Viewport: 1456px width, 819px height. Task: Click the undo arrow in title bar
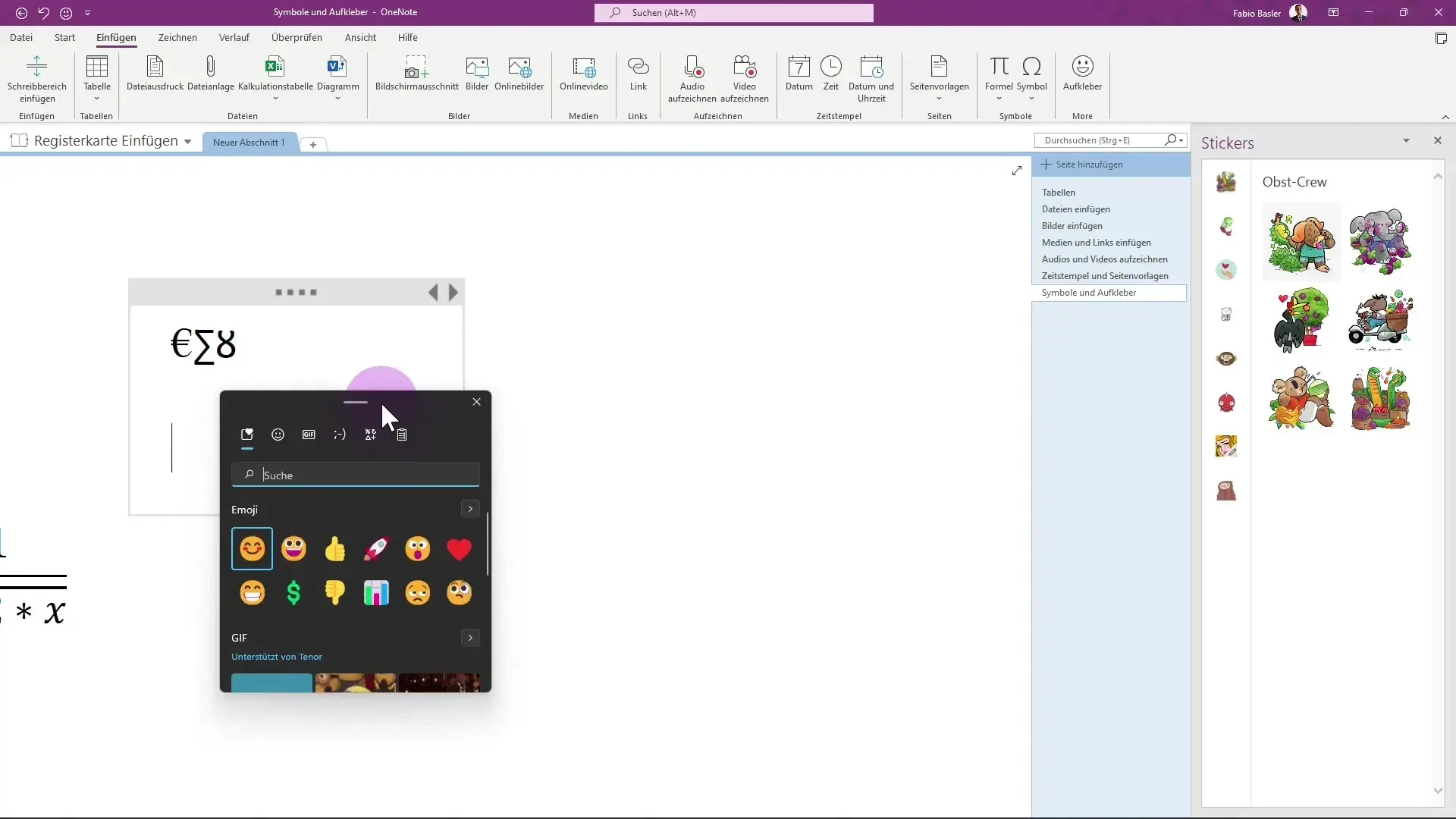click(x=44, y=13)
